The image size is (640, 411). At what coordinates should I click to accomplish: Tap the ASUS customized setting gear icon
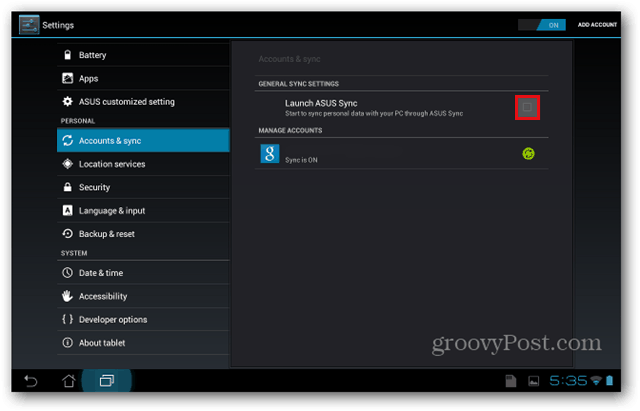coord(68,101)
